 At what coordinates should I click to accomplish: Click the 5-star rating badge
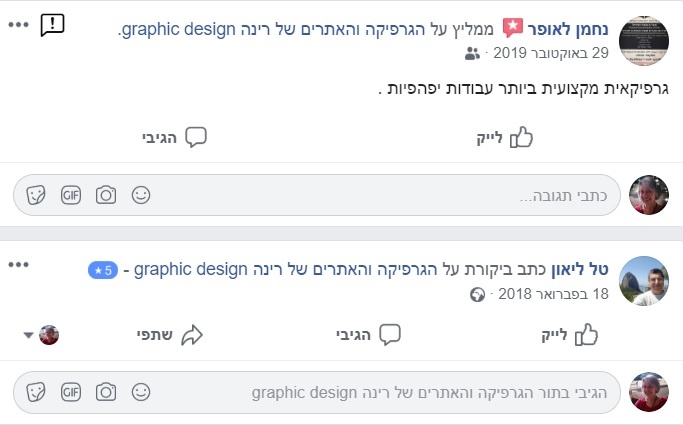point(103,270)
